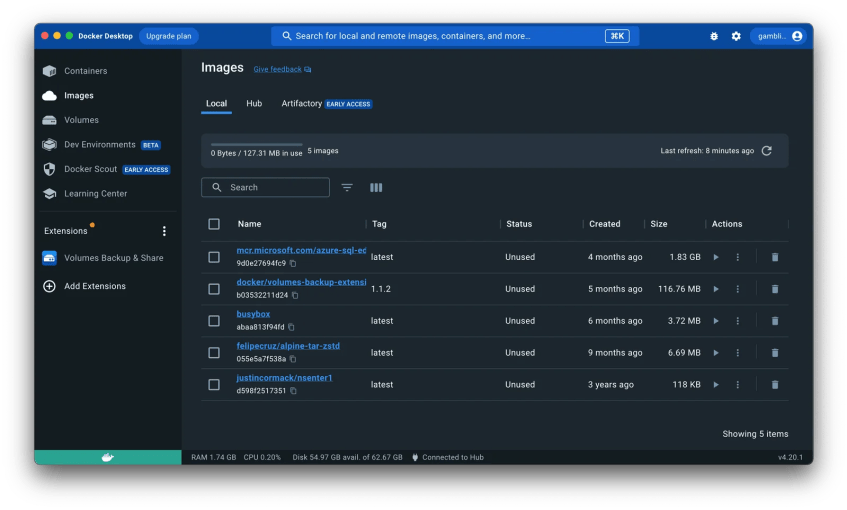Open more actions for volumes-backup-extension image
This screenshot has height=510, width=847.
(x=737, y=289)
